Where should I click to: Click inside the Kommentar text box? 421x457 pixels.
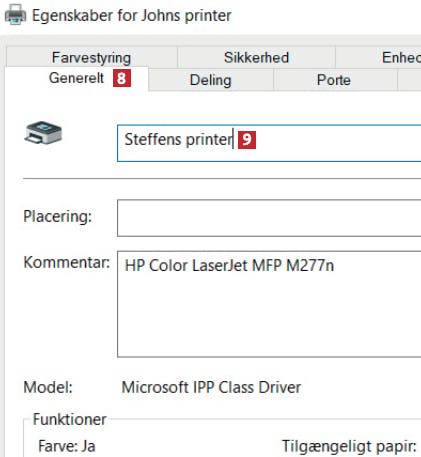click(269, 304)
